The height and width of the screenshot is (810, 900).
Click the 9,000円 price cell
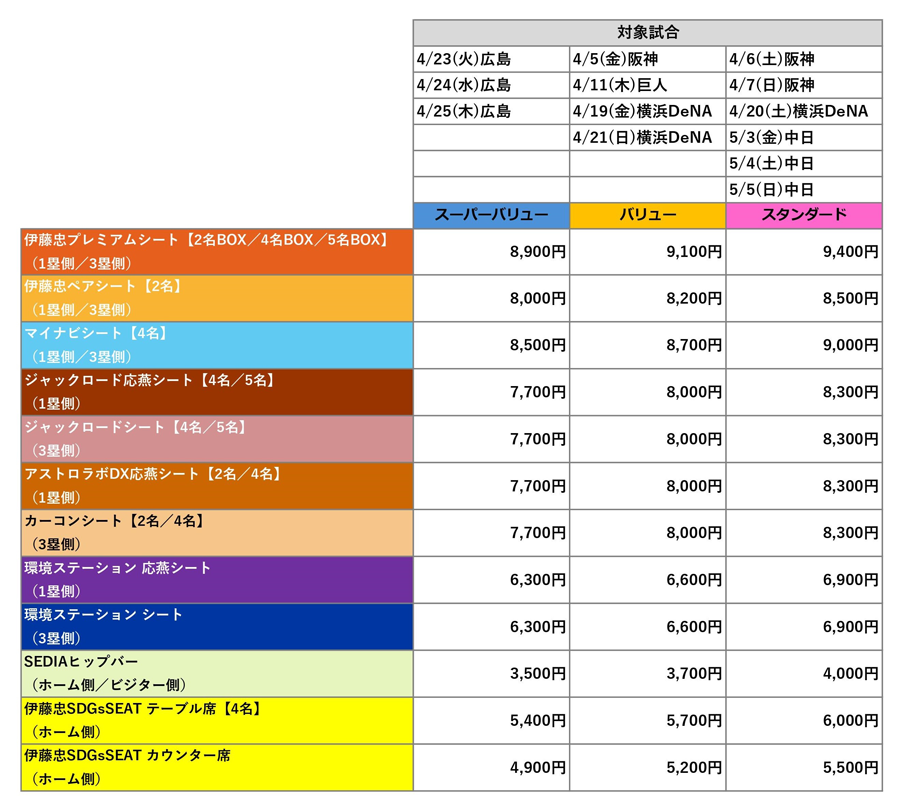coord(804,345)
